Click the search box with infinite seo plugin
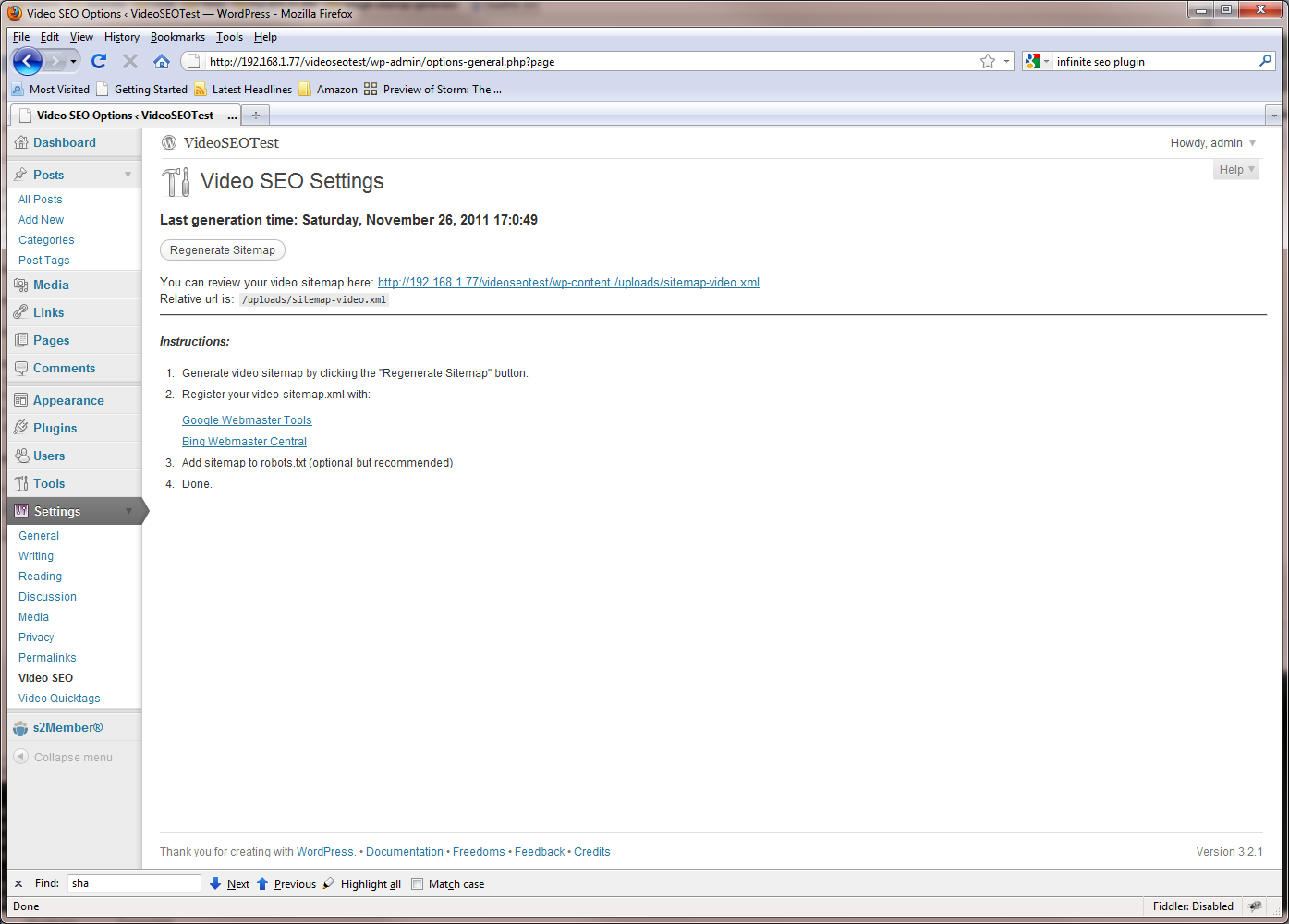The width and height of the screenshot is (1289, 924). click(x=1155, y=62)
